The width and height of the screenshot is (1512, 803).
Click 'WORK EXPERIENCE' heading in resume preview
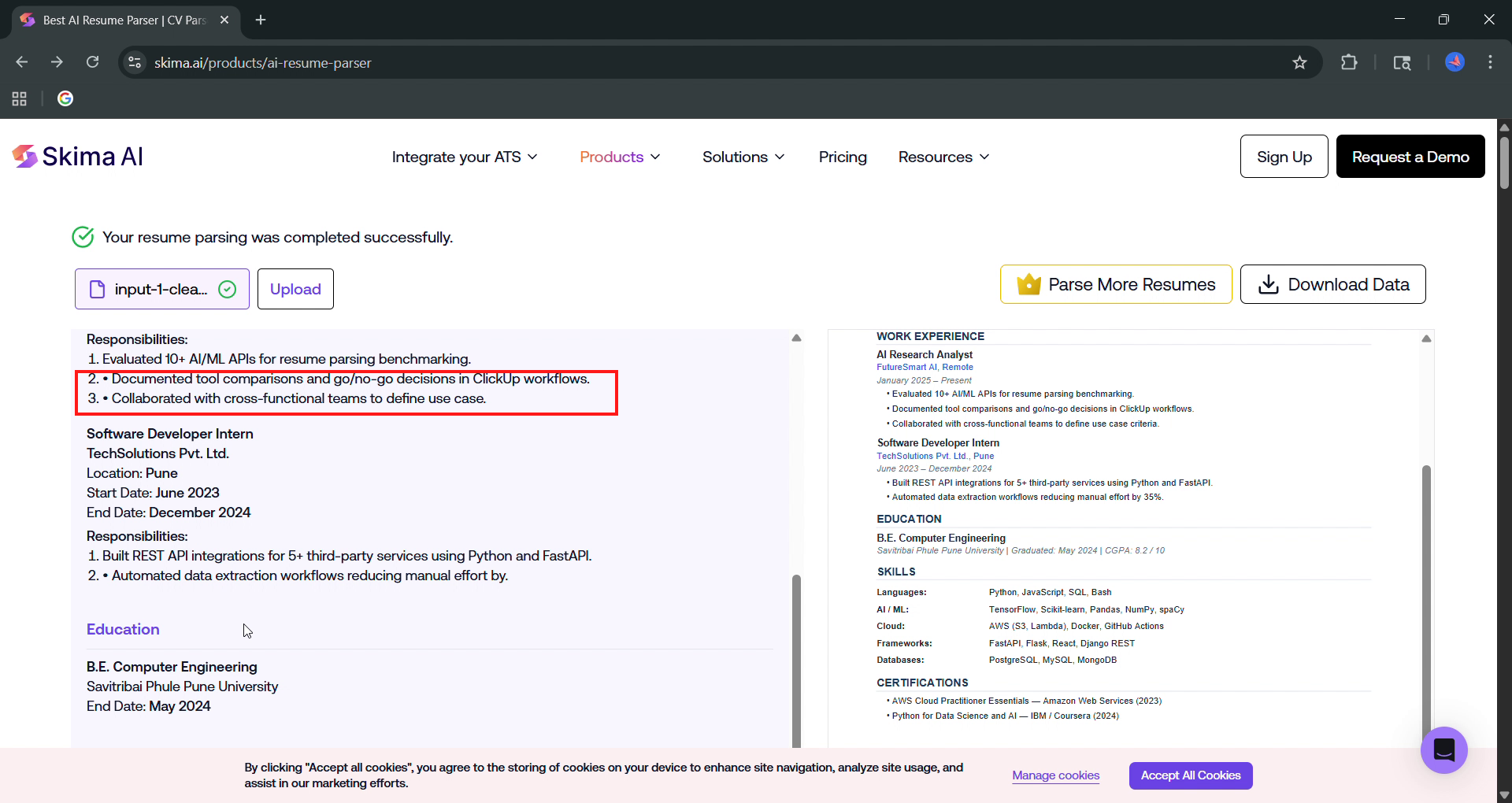[x=931, y=336]
